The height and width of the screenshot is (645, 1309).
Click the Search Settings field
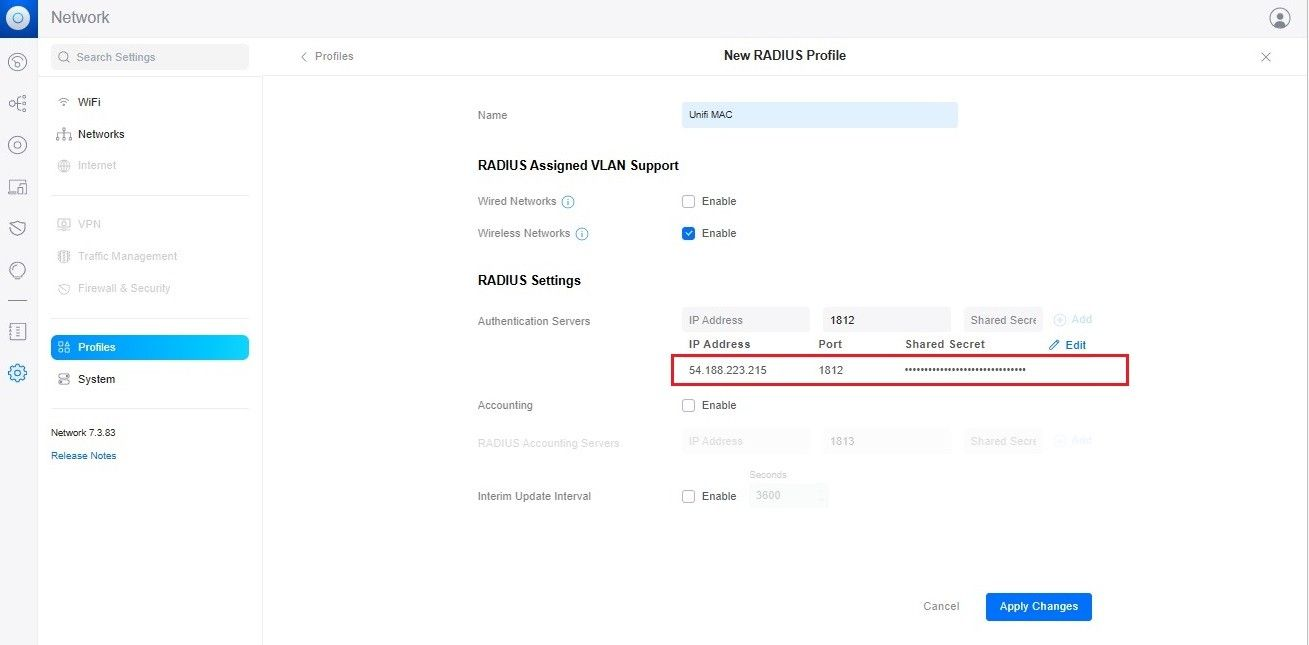coord(150,57)
